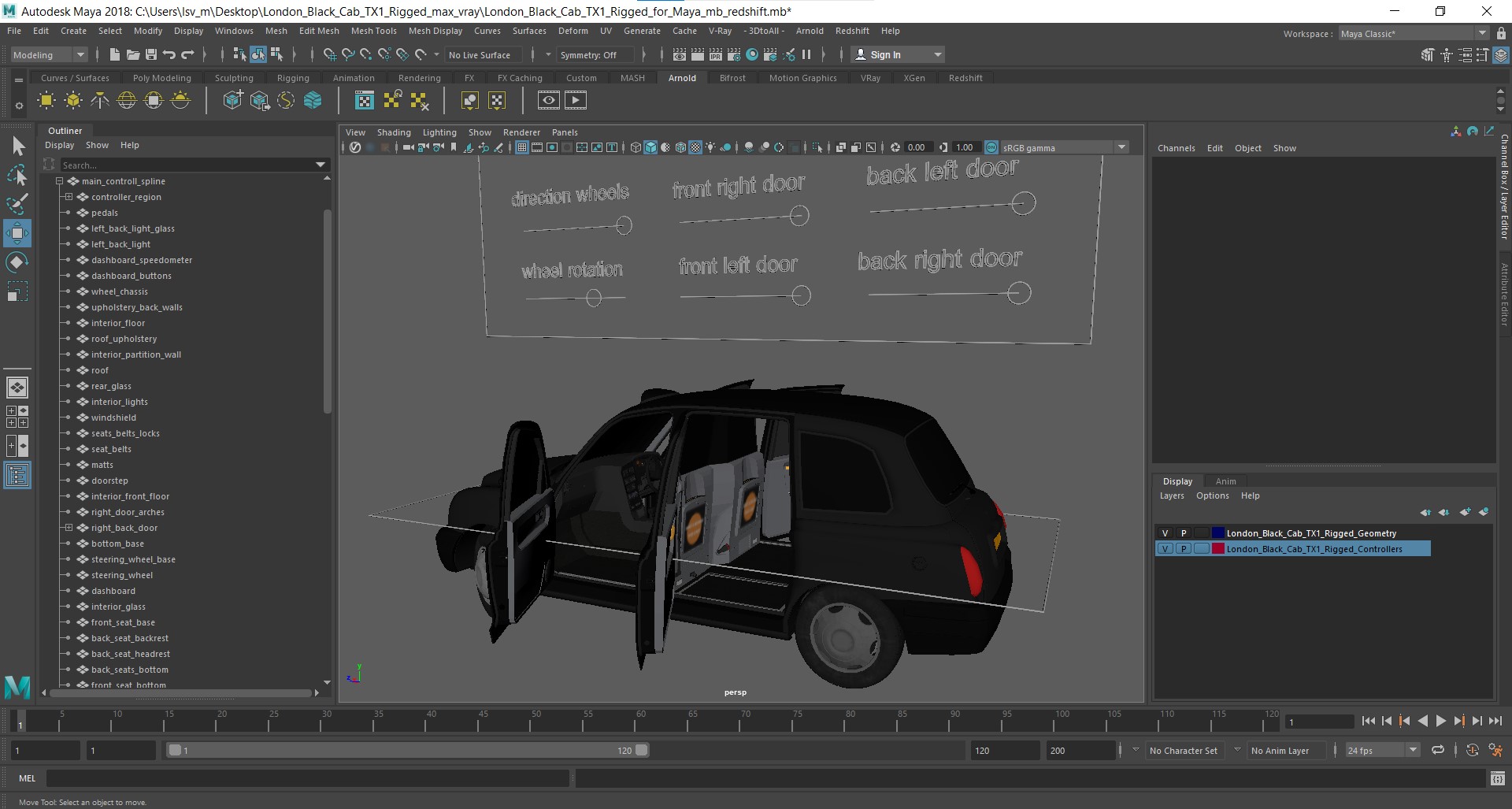Open the sRGB gamma view transform dropdown
Viewport: 1512px width, 809px height.
point(1064,147)
